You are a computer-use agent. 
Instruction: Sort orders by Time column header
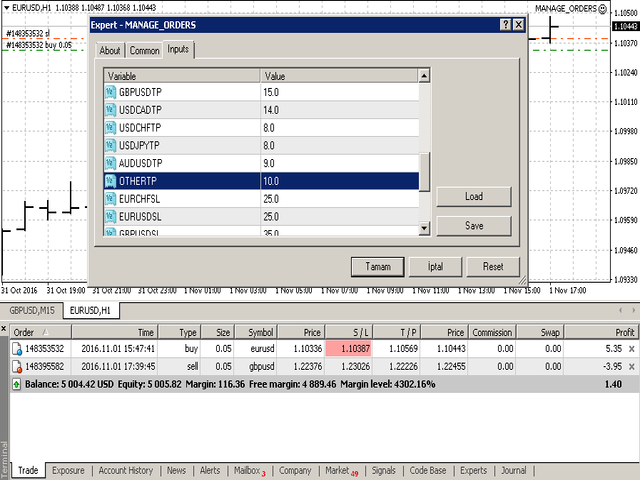(x=115, y=332)
